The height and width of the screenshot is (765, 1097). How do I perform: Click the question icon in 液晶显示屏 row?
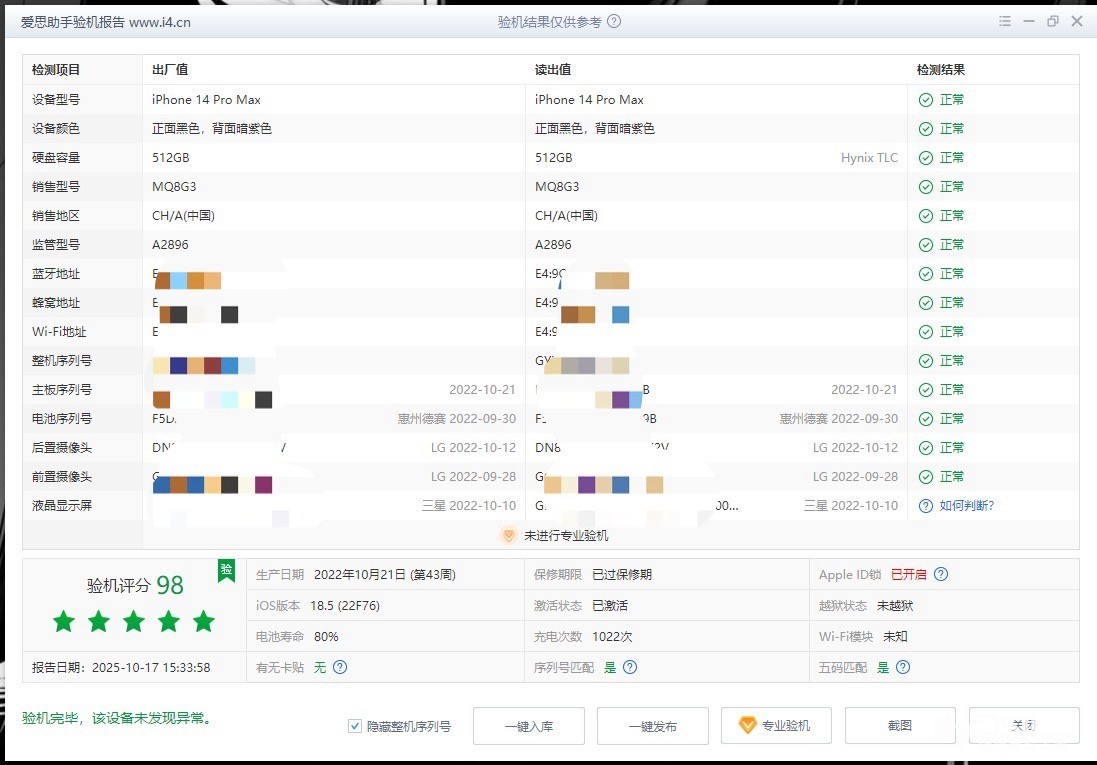[926, 506]
